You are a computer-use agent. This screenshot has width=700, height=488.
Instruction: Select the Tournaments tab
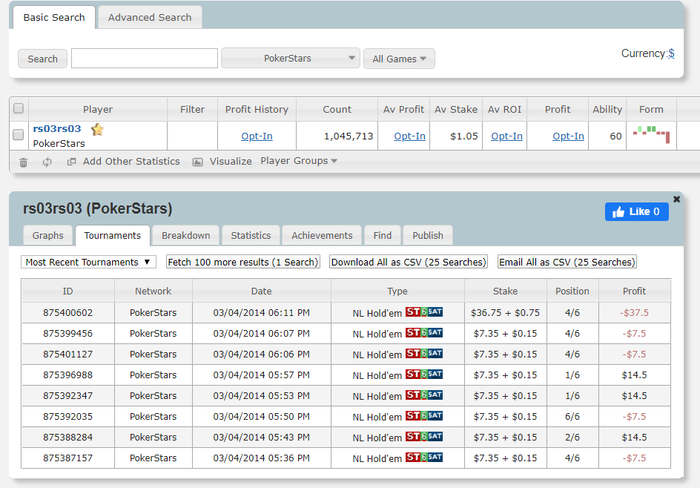[112, 235]
